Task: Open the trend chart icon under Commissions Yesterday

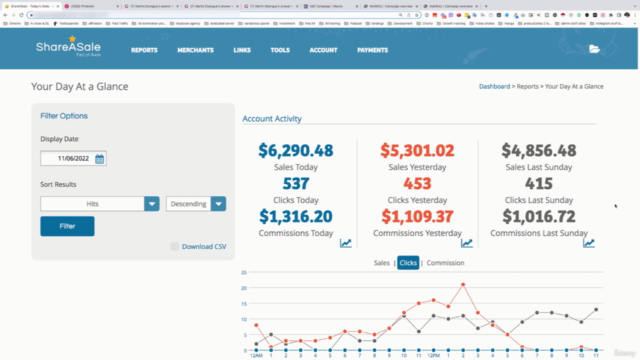Action: pyautogui.click(x=467, y=243)
